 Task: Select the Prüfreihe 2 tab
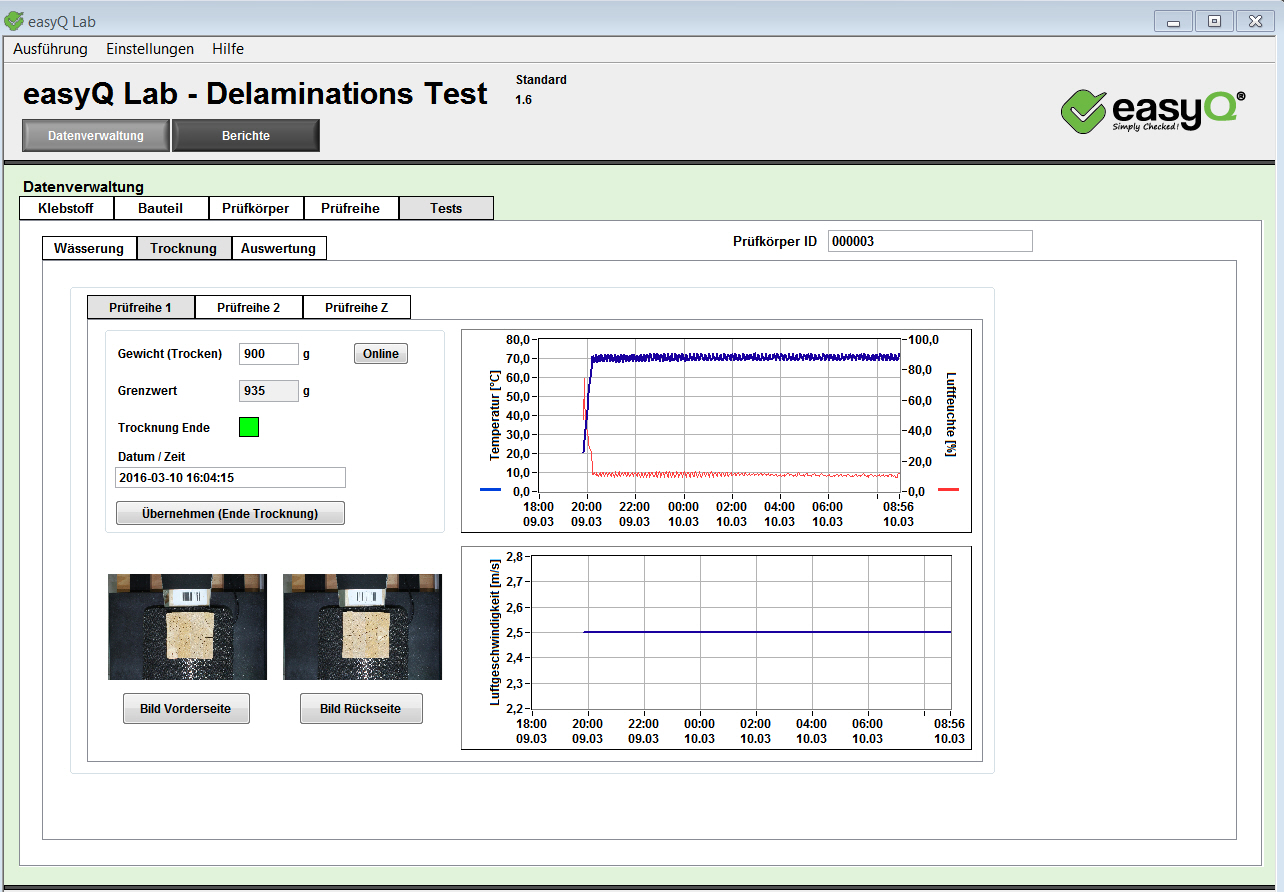(249, 307)
